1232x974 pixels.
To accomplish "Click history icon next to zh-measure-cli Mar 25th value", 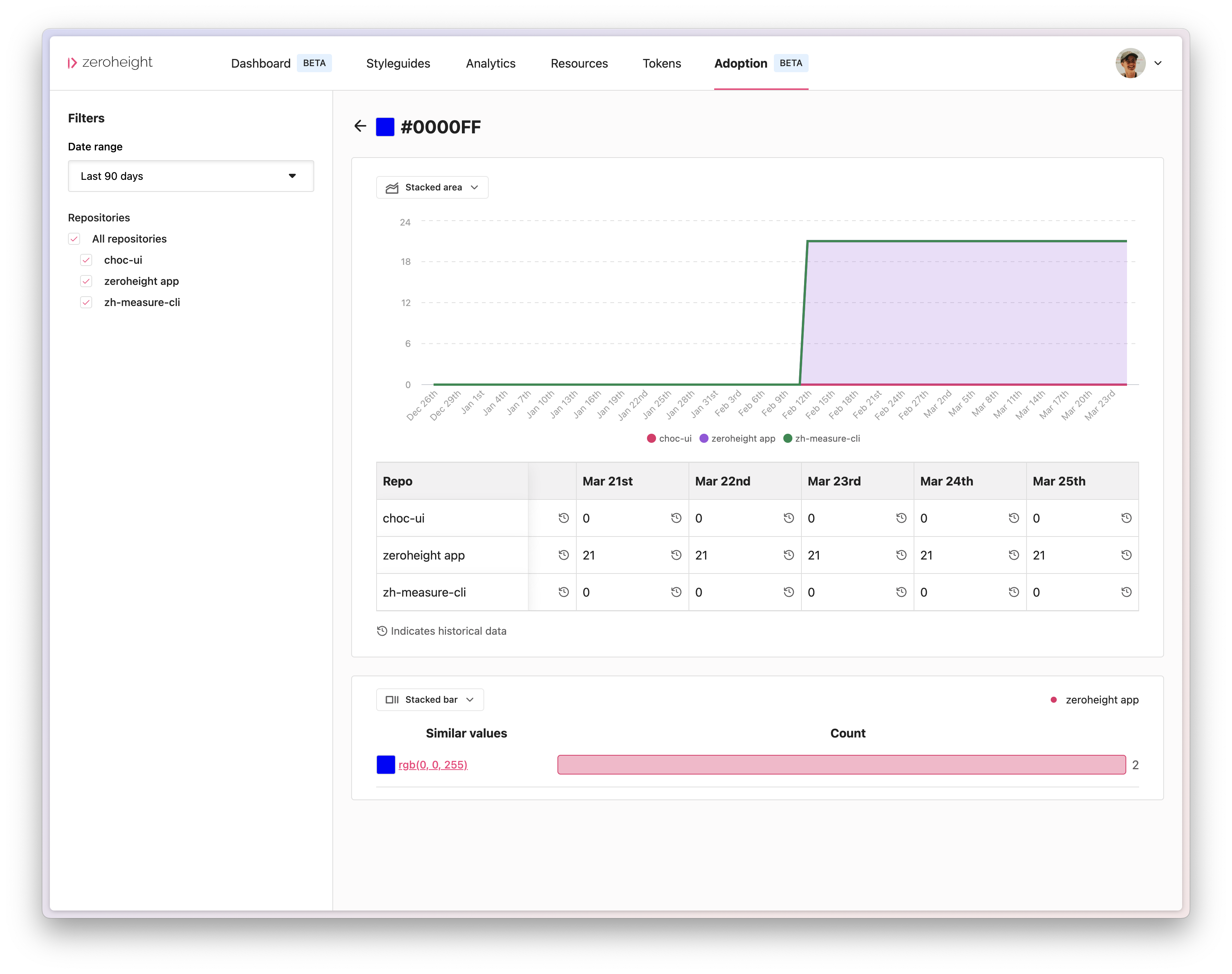I will pyautogui.click(x=1127, y=592).
